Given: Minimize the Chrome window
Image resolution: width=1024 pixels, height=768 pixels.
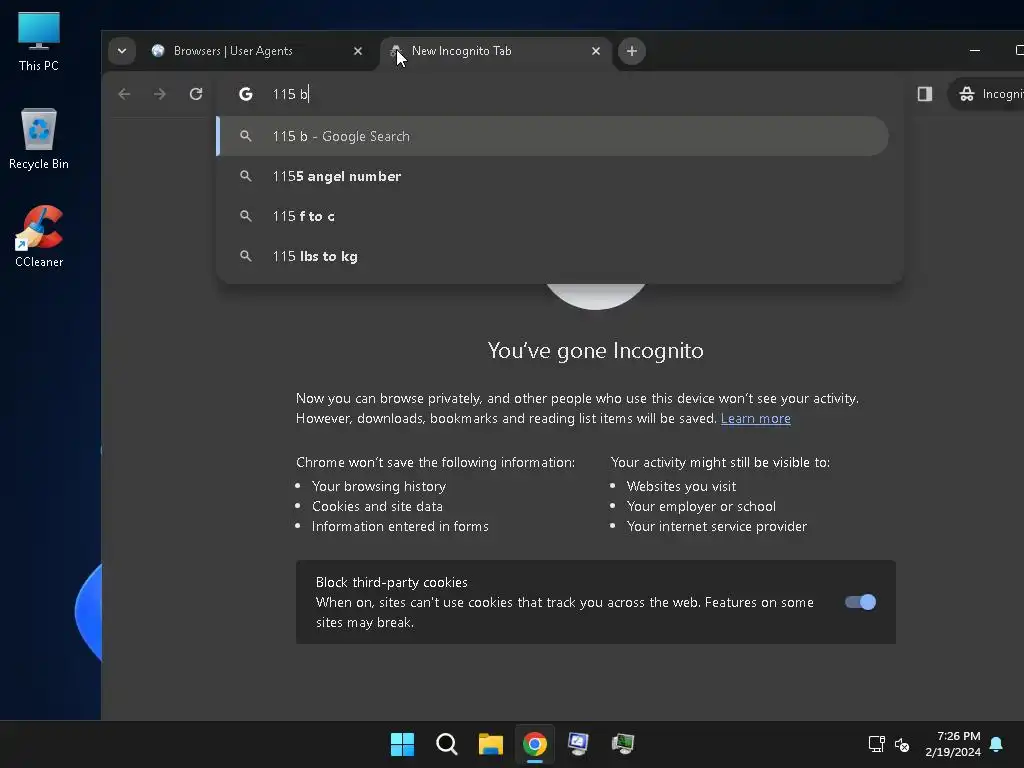Looking at the screenshot, I should pos(975,50).
